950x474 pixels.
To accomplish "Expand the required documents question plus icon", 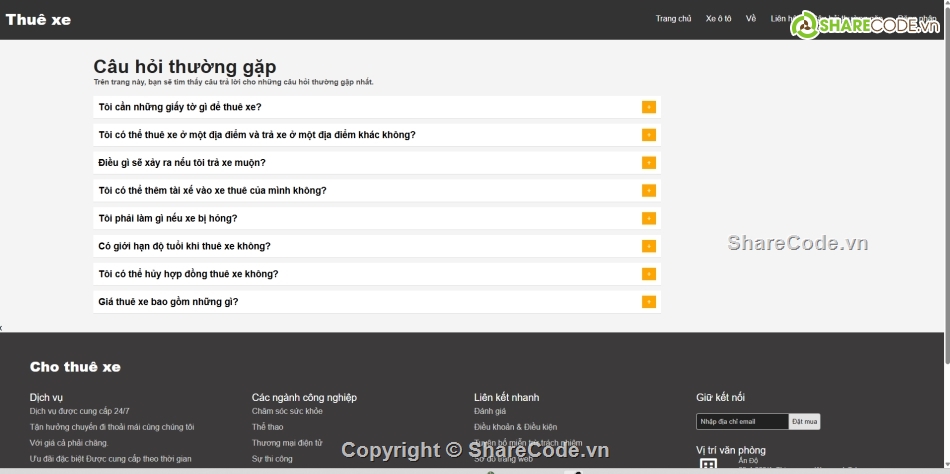I will pyautogui.click(x=648, y=107).
